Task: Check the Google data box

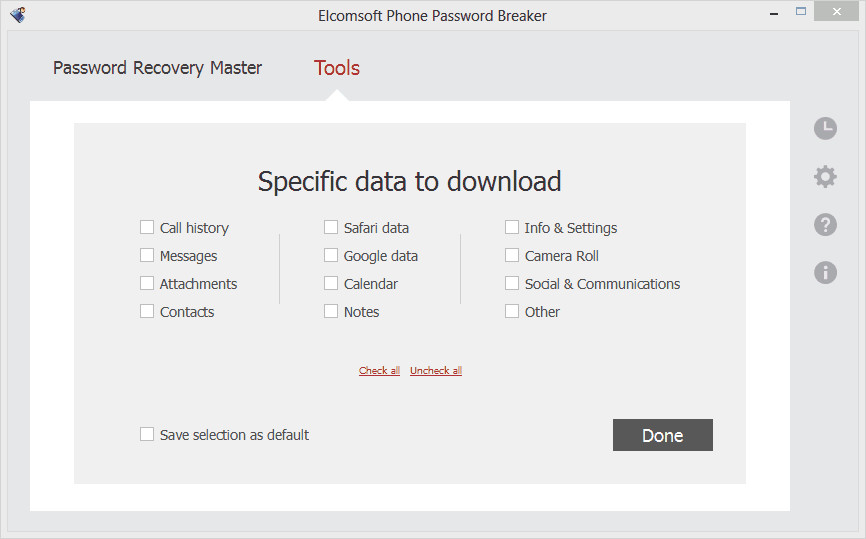Action: [x=331, y=256]
